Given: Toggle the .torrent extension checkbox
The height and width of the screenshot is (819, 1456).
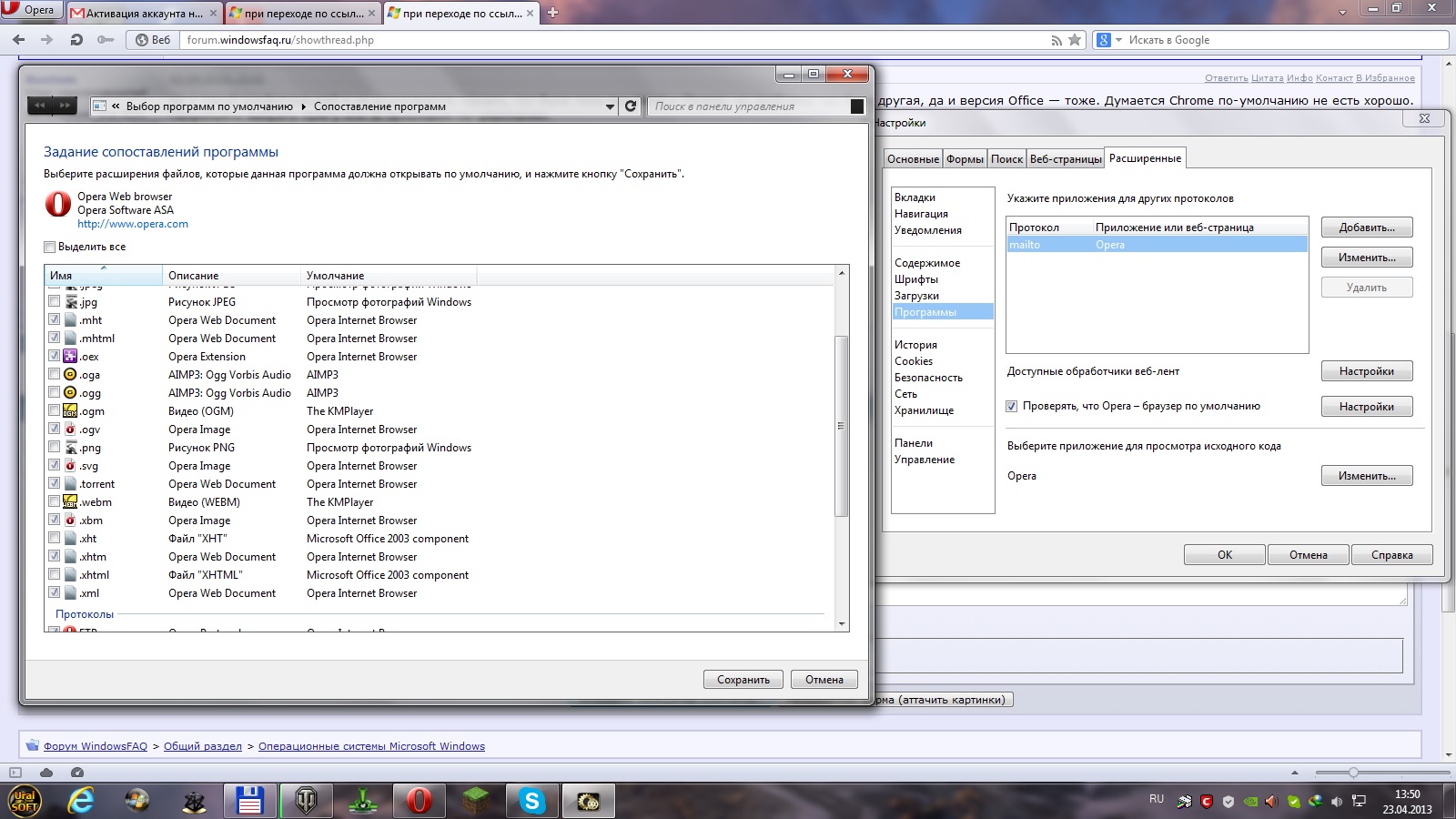Looking at the screenshot, I should 54,483.
